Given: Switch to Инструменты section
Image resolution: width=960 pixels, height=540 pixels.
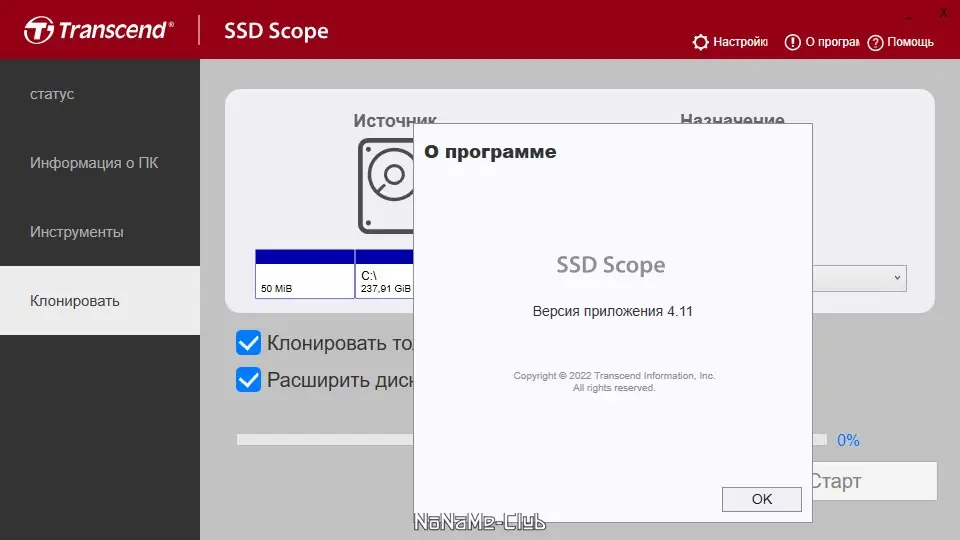Looking at the screenshot, I should pyautogui.click(x=100, y=232).
